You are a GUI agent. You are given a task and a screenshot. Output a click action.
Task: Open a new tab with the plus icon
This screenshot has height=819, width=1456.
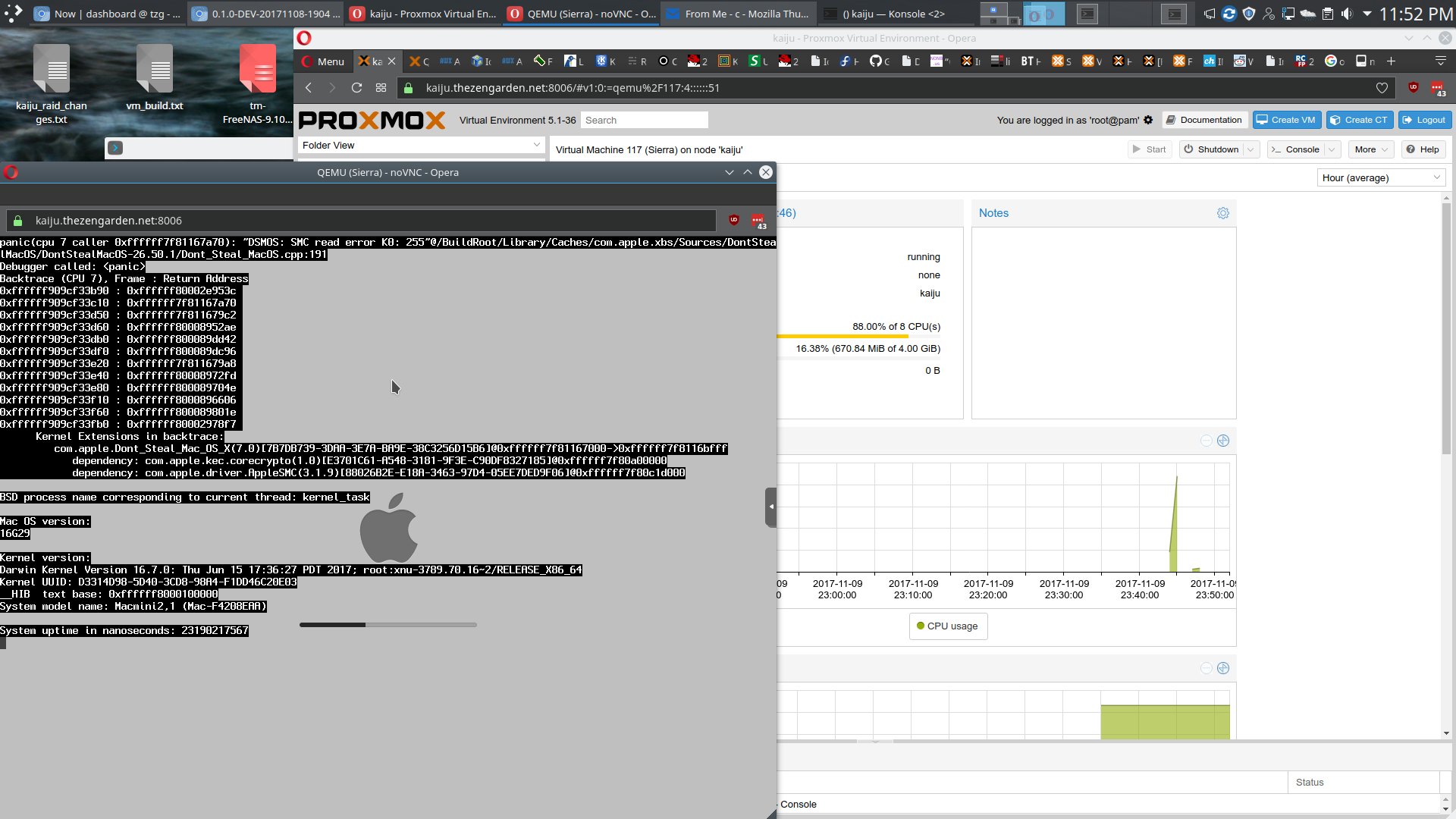(x=1391, y=61)
